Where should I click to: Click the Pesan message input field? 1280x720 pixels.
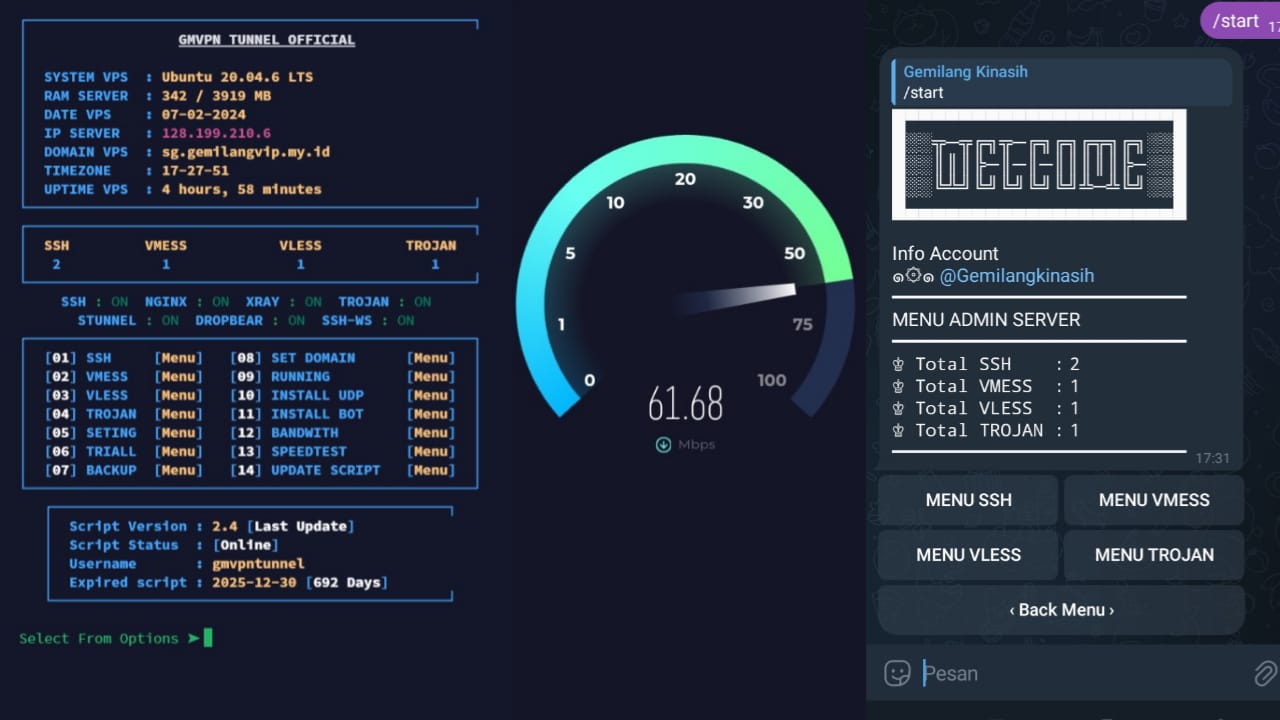tap(1080, 673)
